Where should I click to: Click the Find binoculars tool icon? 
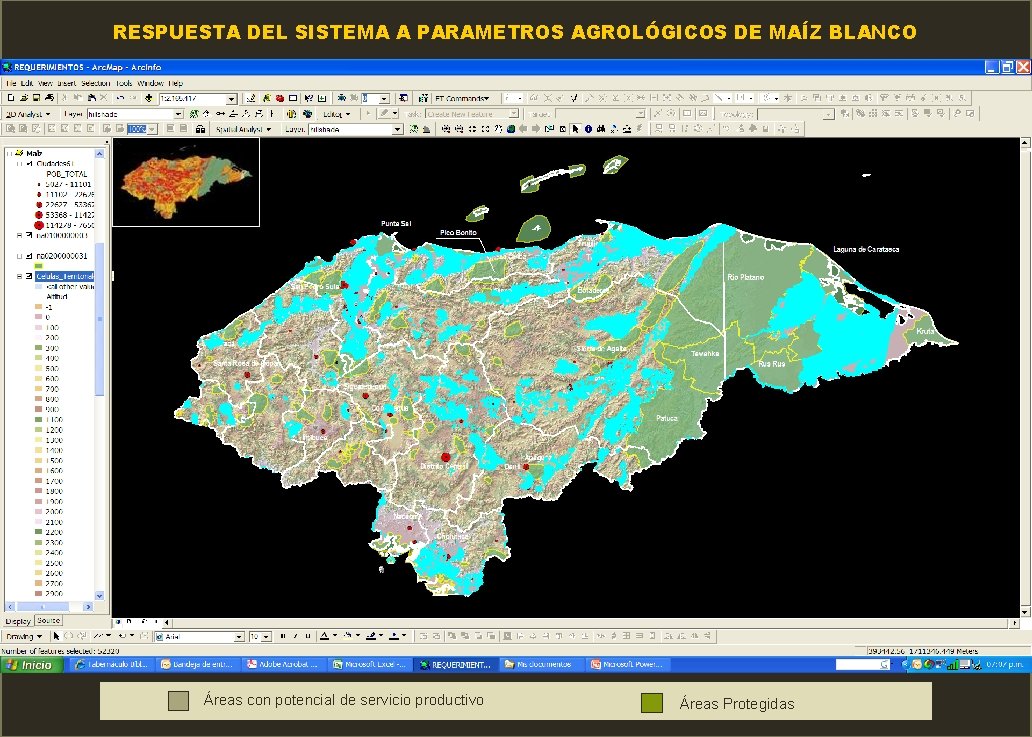[601, 129]
